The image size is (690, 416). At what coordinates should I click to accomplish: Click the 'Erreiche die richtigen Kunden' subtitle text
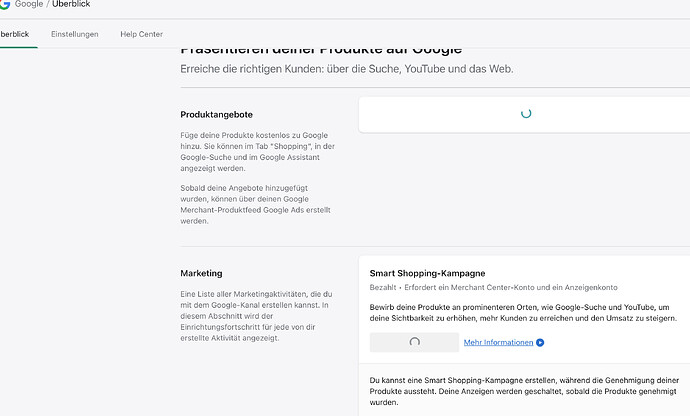(x=347, y=69)
